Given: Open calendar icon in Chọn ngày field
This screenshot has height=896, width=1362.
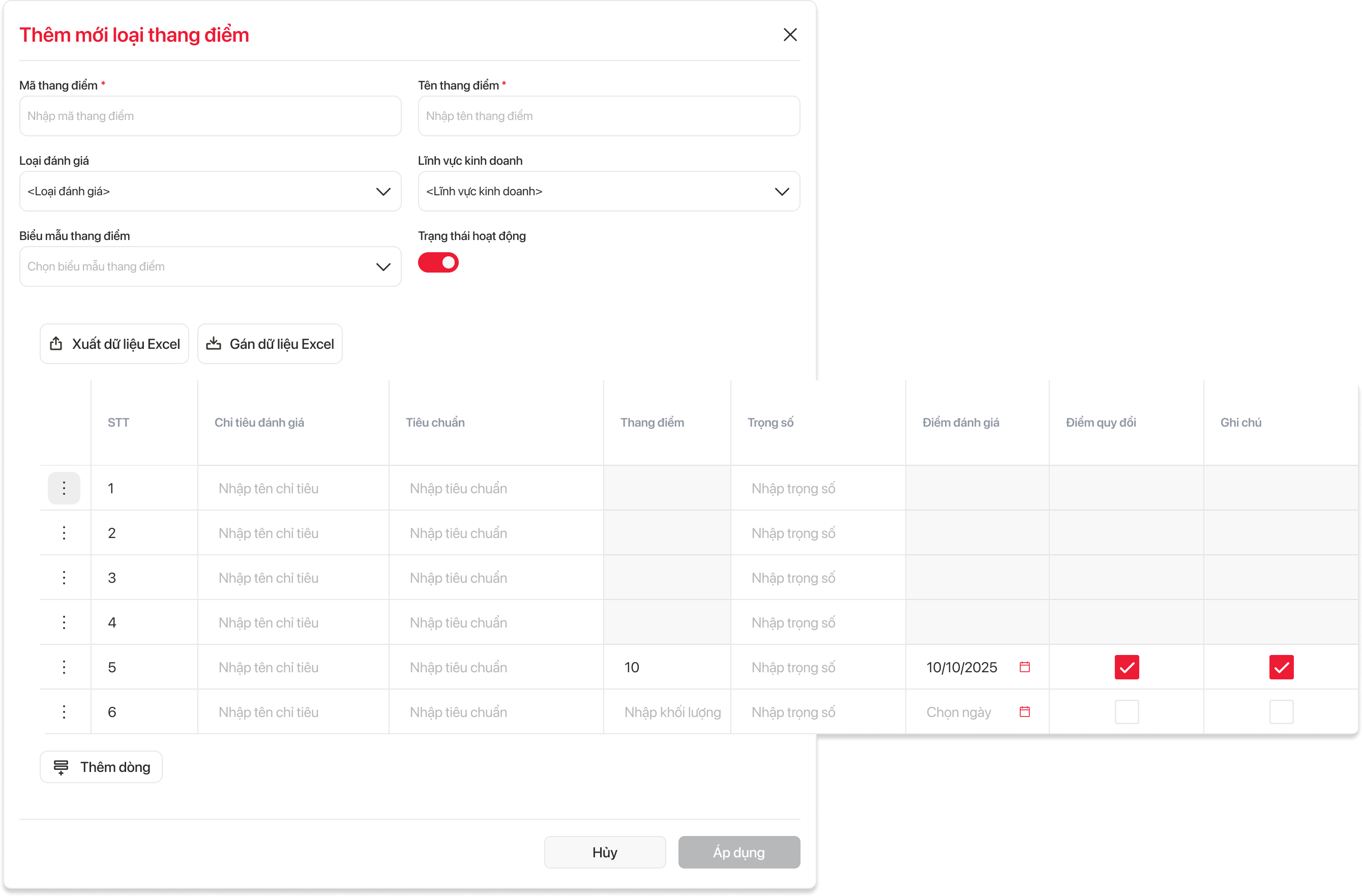Looking at the screenshot, I should [x=1024, y=712].
